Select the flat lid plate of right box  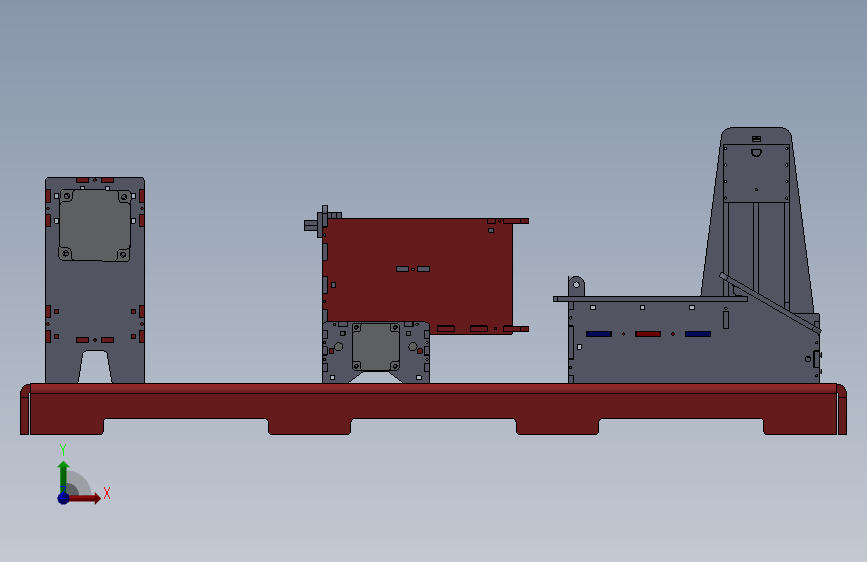650,299
